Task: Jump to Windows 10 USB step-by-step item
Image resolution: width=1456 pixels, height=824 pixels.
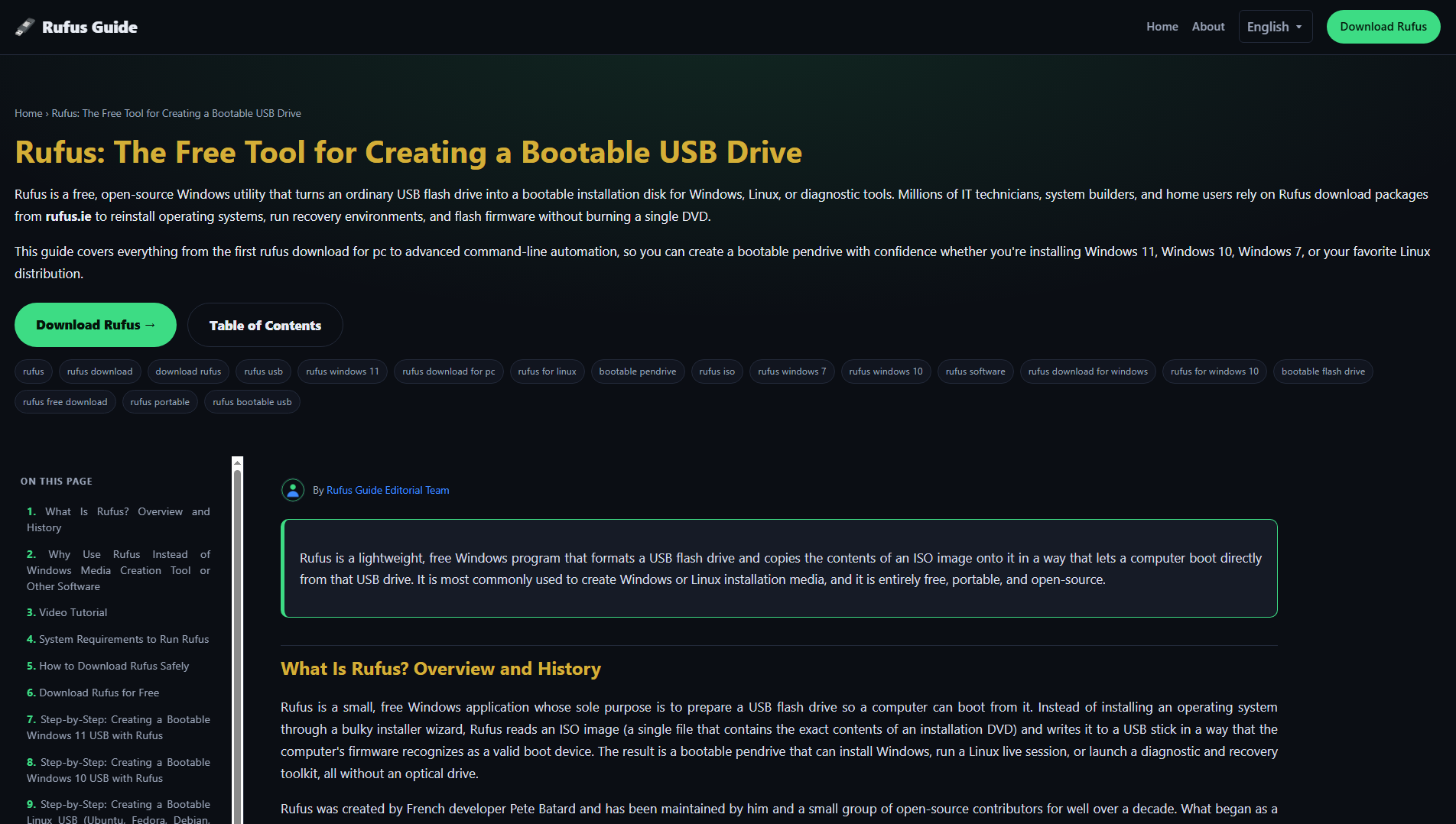Action: (119, 770)
